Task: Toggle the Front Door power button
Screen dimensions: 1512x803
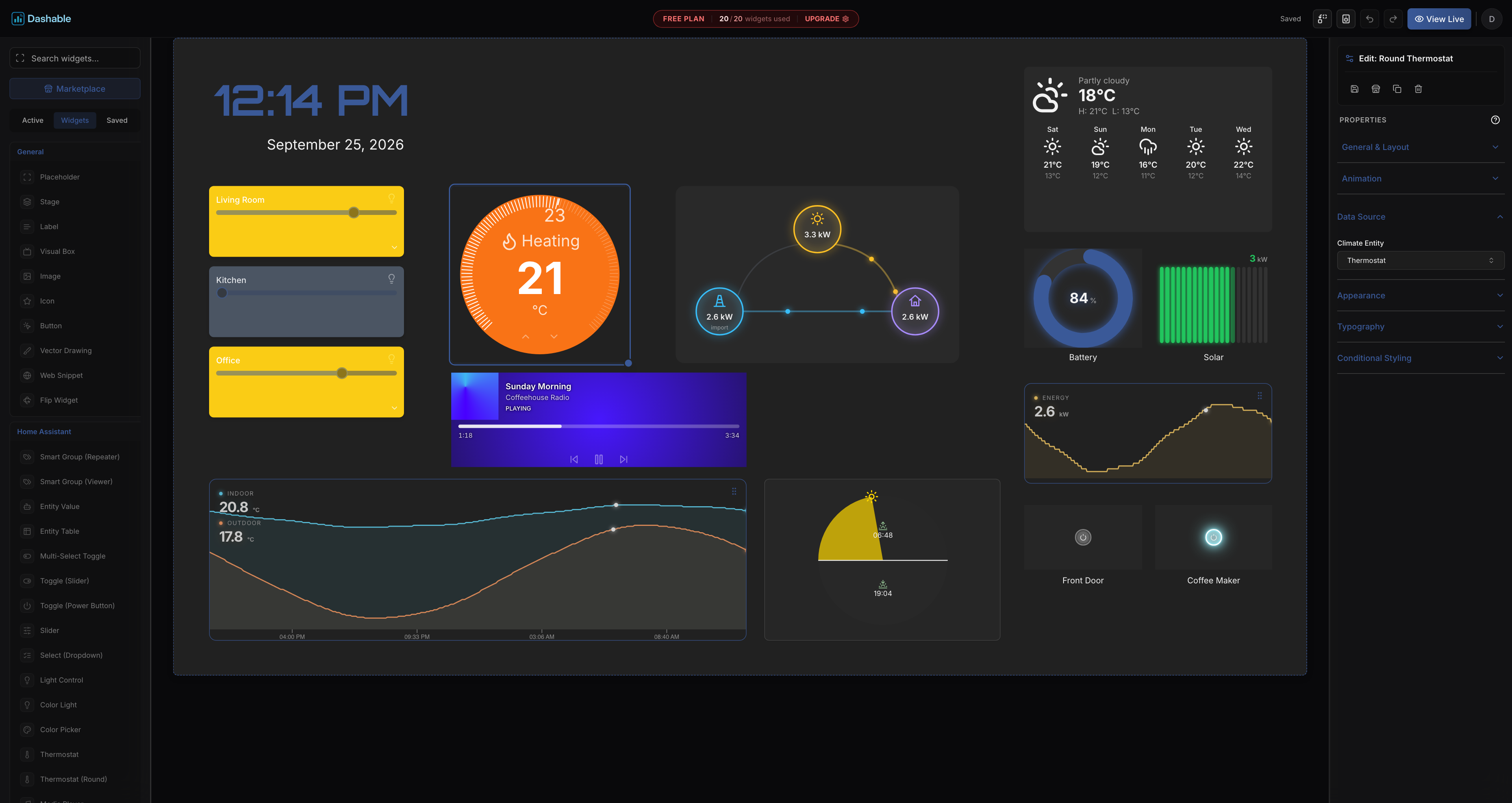Action: (1083, 537)
